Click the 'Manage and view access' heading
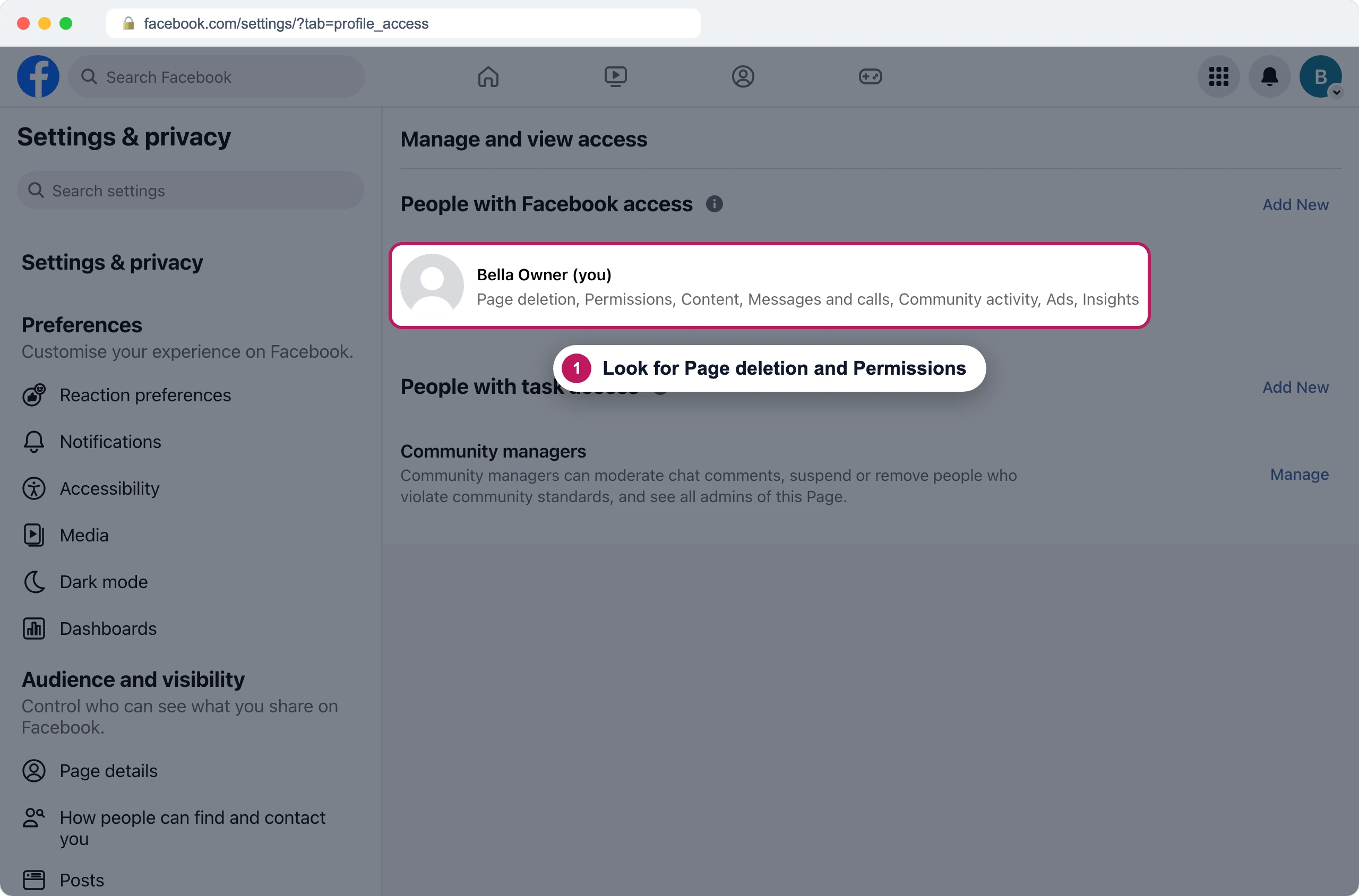Viewport: 1359px width, 896px height. (x=523, y=140)
